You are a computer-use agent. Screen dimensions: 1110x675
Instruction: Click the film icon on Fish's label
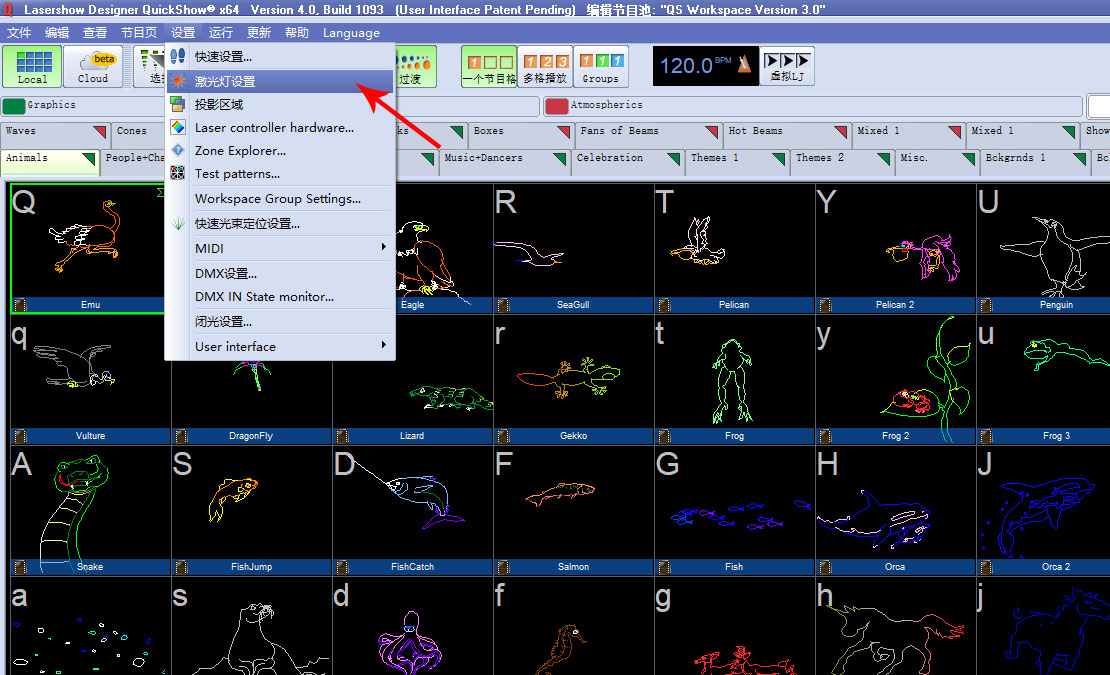[664, 567]
